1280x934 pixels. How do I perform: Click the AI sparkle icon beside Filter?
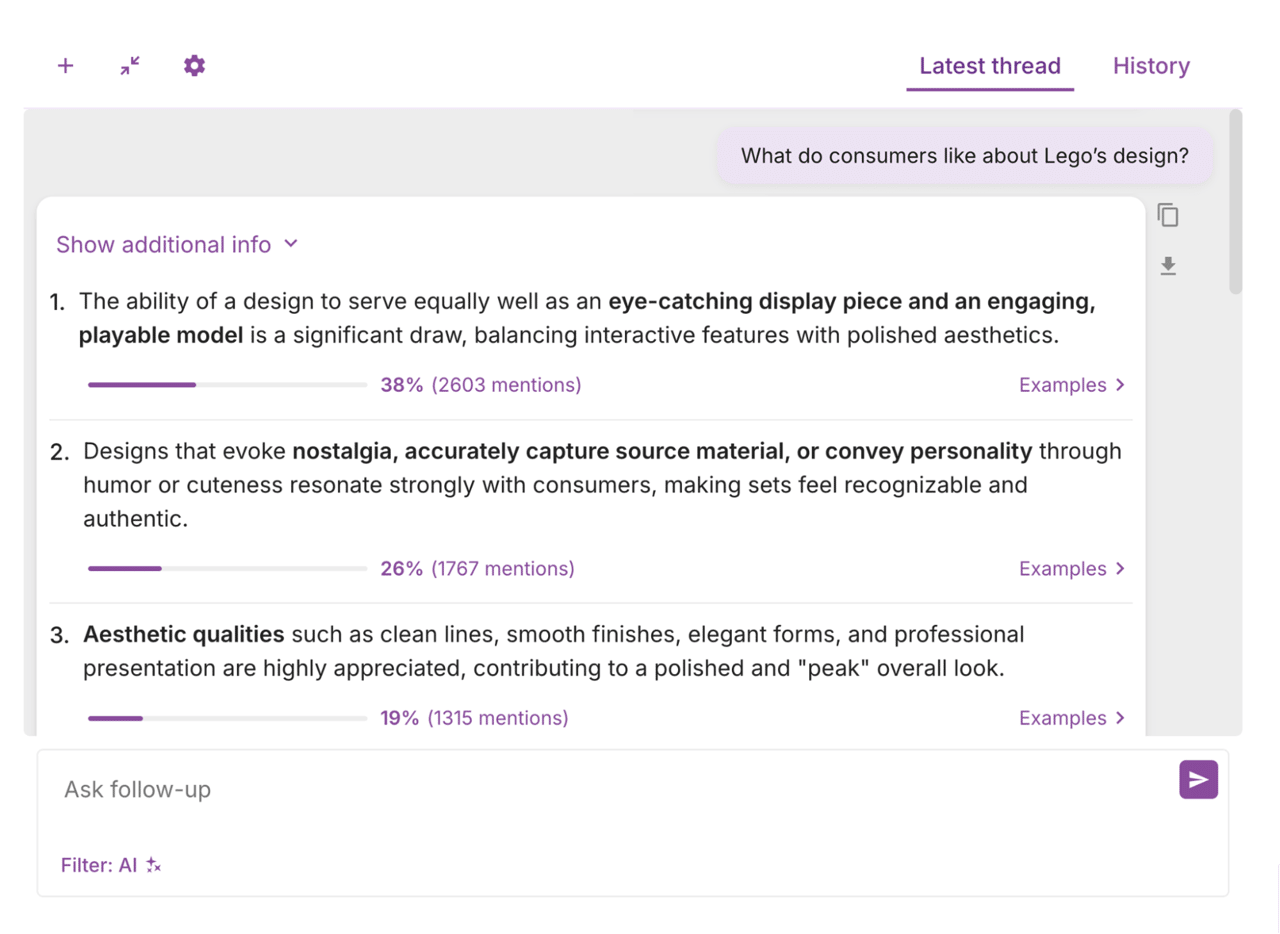point(153,866)
